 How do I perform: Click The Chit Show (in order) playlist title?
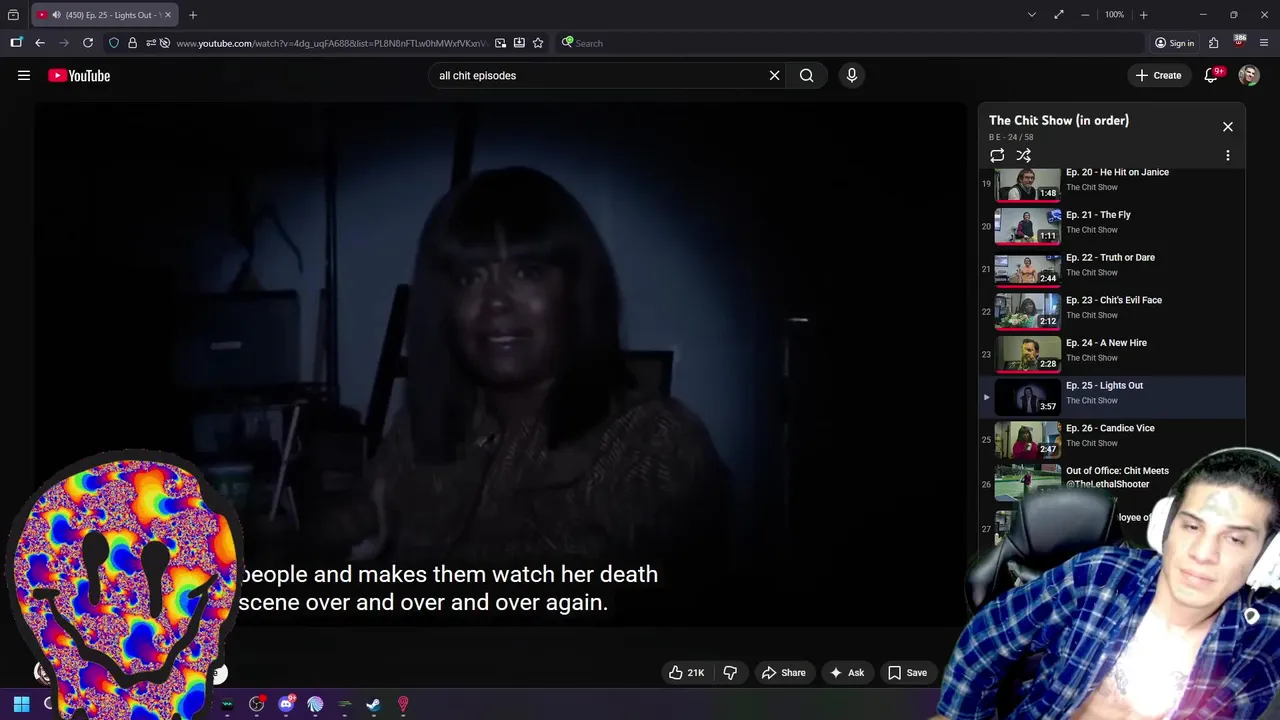click(x=1059, y=120)
